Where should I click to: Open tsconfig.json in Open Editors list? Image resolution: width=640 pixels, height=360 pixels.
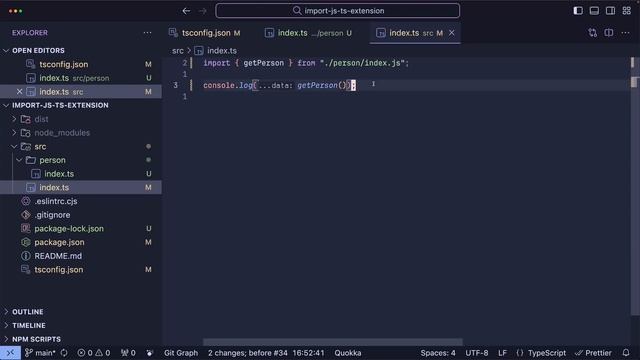click(81, 64)
